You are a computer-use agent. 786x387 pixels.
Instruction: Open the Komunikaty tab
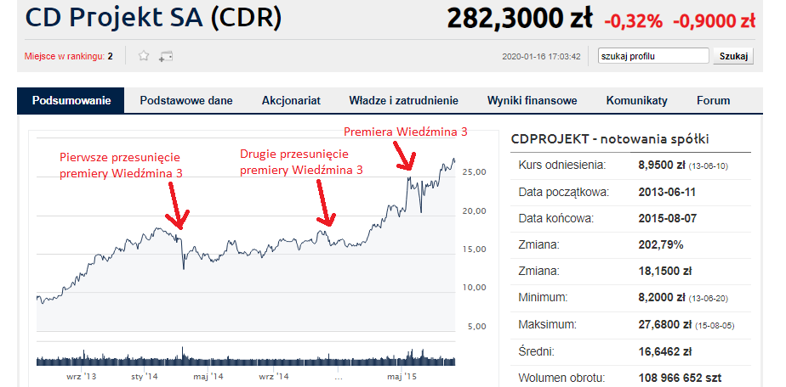(637, 101)
